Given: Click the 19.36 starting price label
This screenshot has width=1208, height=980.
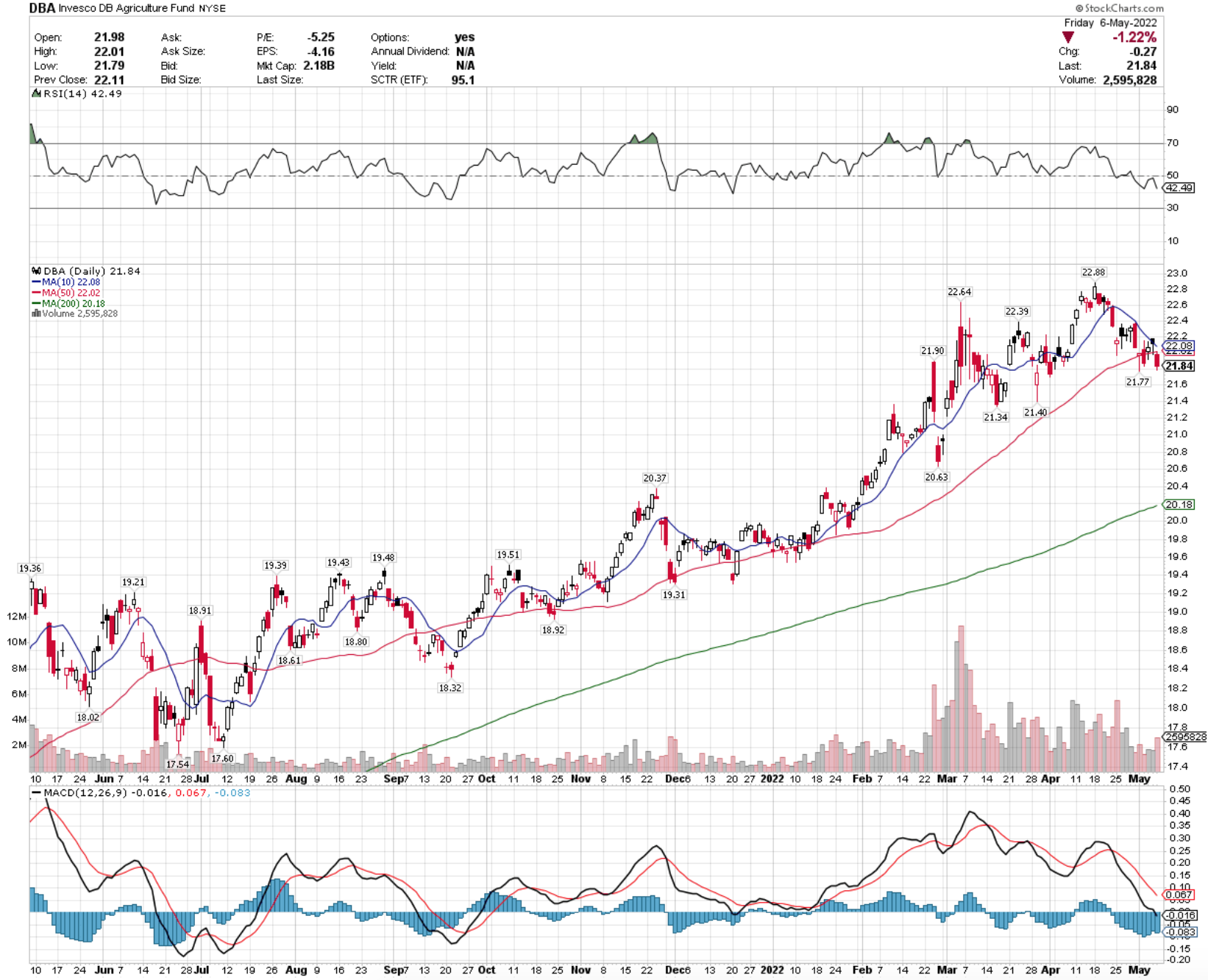Looking at the screenshot, I should (30, 568).
